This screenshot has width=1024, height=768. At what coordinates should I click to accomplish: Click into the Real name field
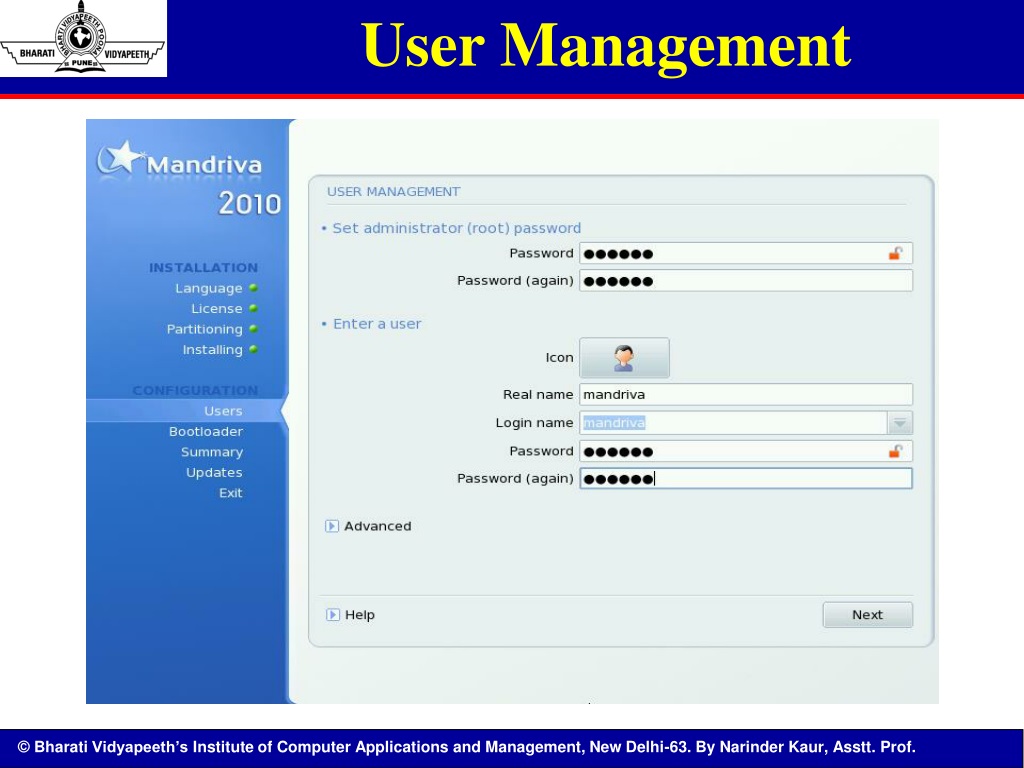pos(746,394)
